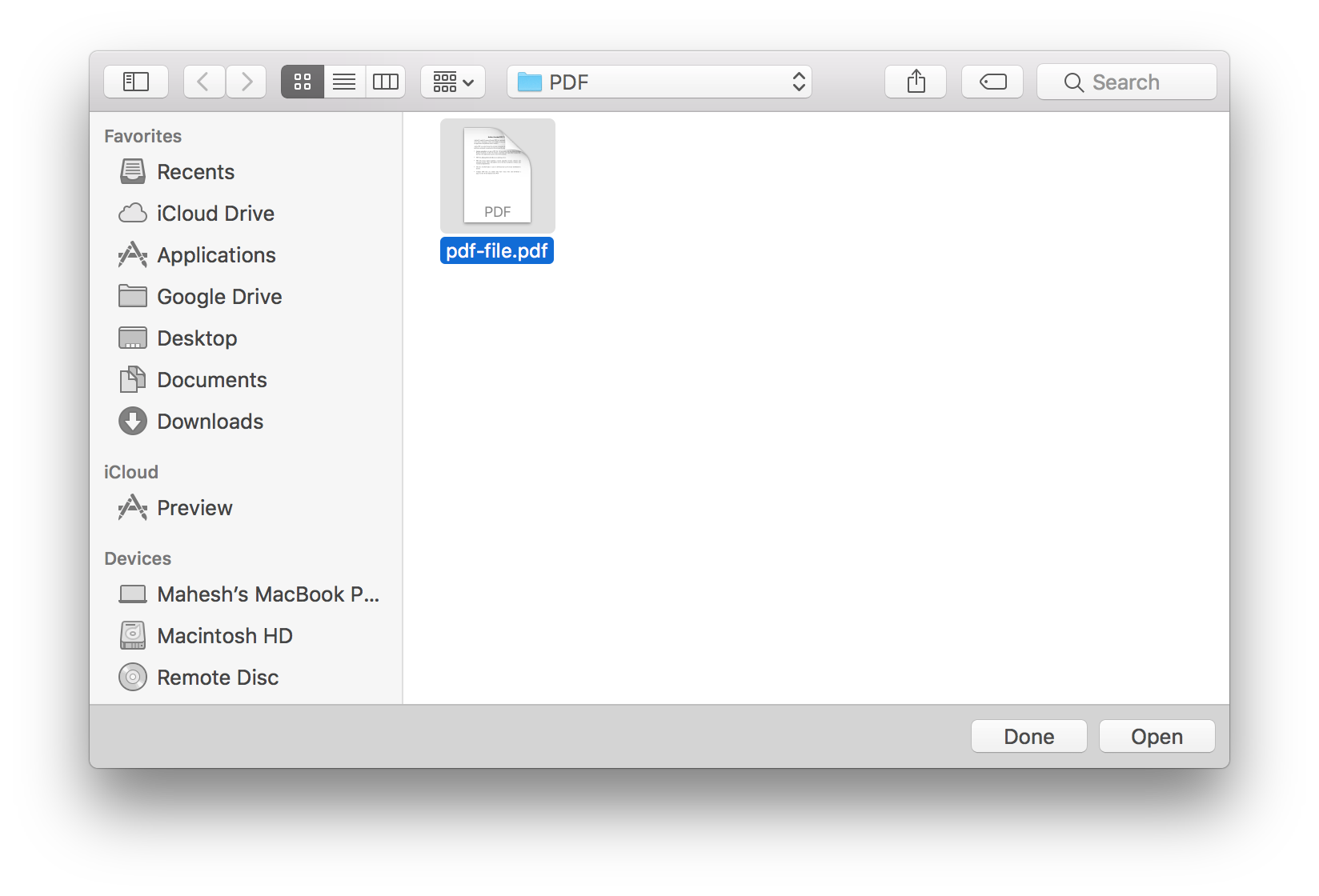
Task: Navigate back to previous folder
Action: tap(204, 81)
